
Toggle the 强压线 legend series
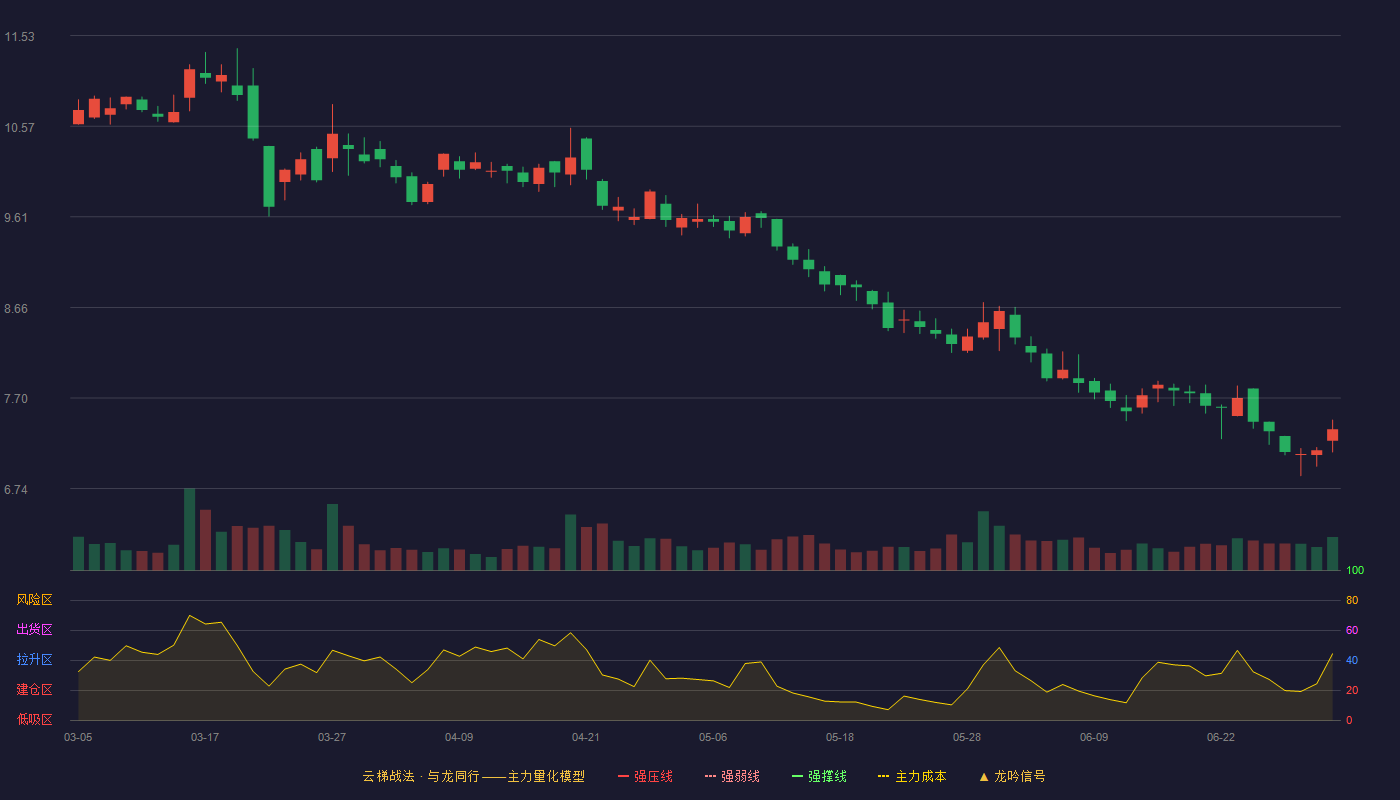click(645, 776)
